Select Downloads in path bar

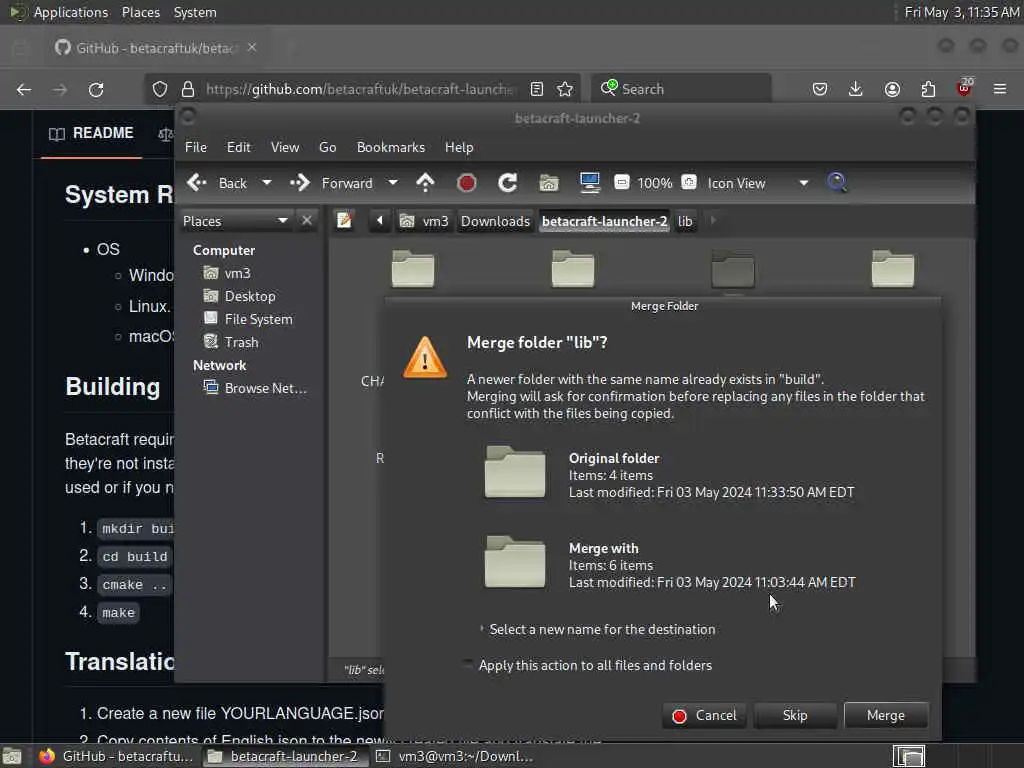click(x=495, y=221)
